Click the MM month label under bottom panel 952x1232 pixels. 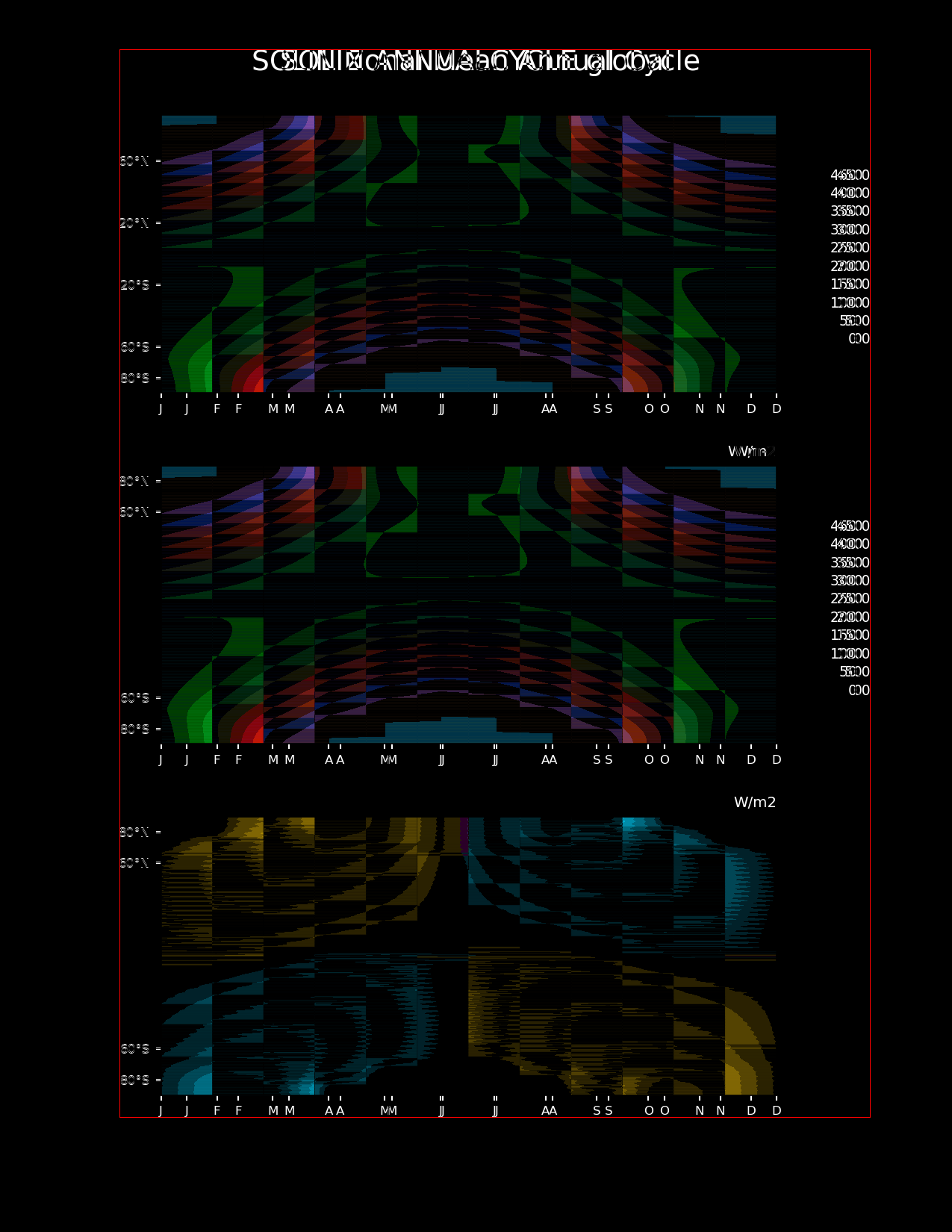click(388, 1110)
